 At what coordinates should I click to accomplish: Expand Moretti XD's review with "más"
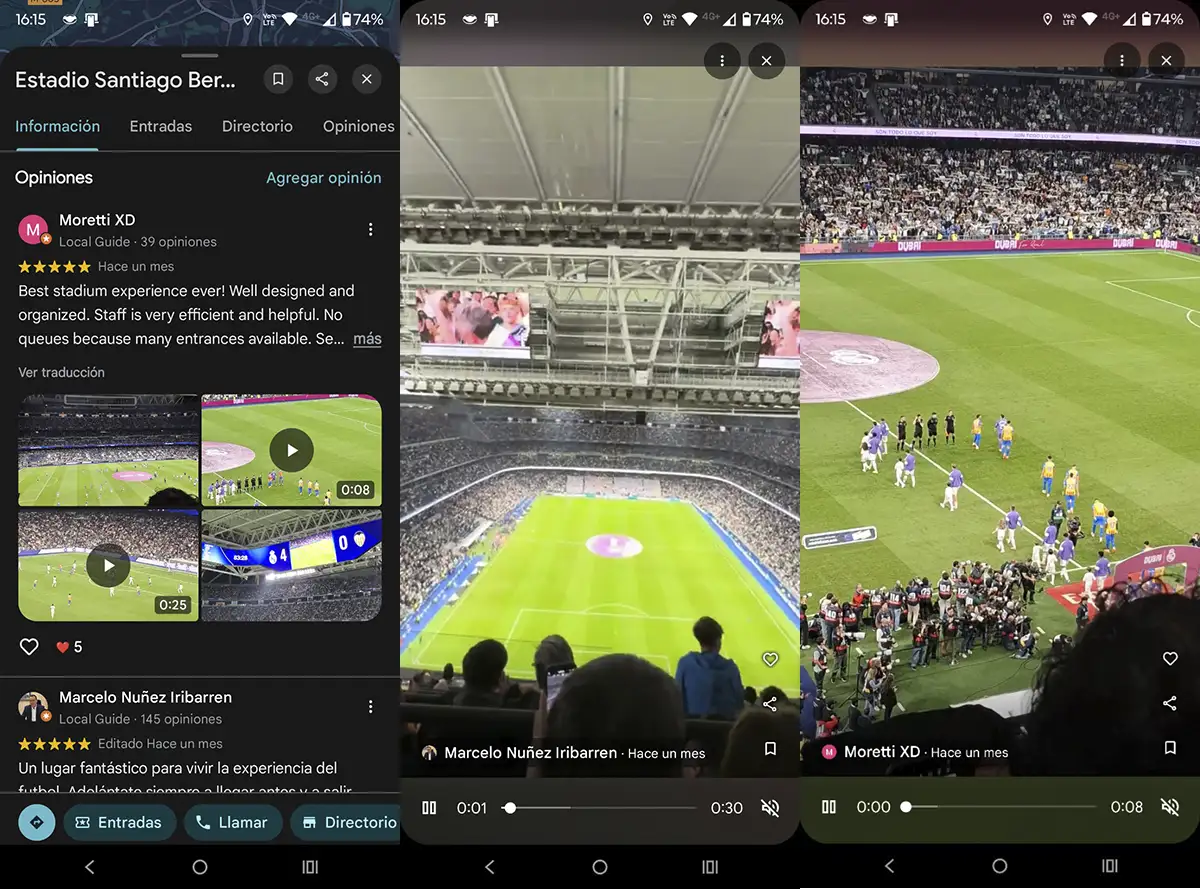[x=367, y=339]
